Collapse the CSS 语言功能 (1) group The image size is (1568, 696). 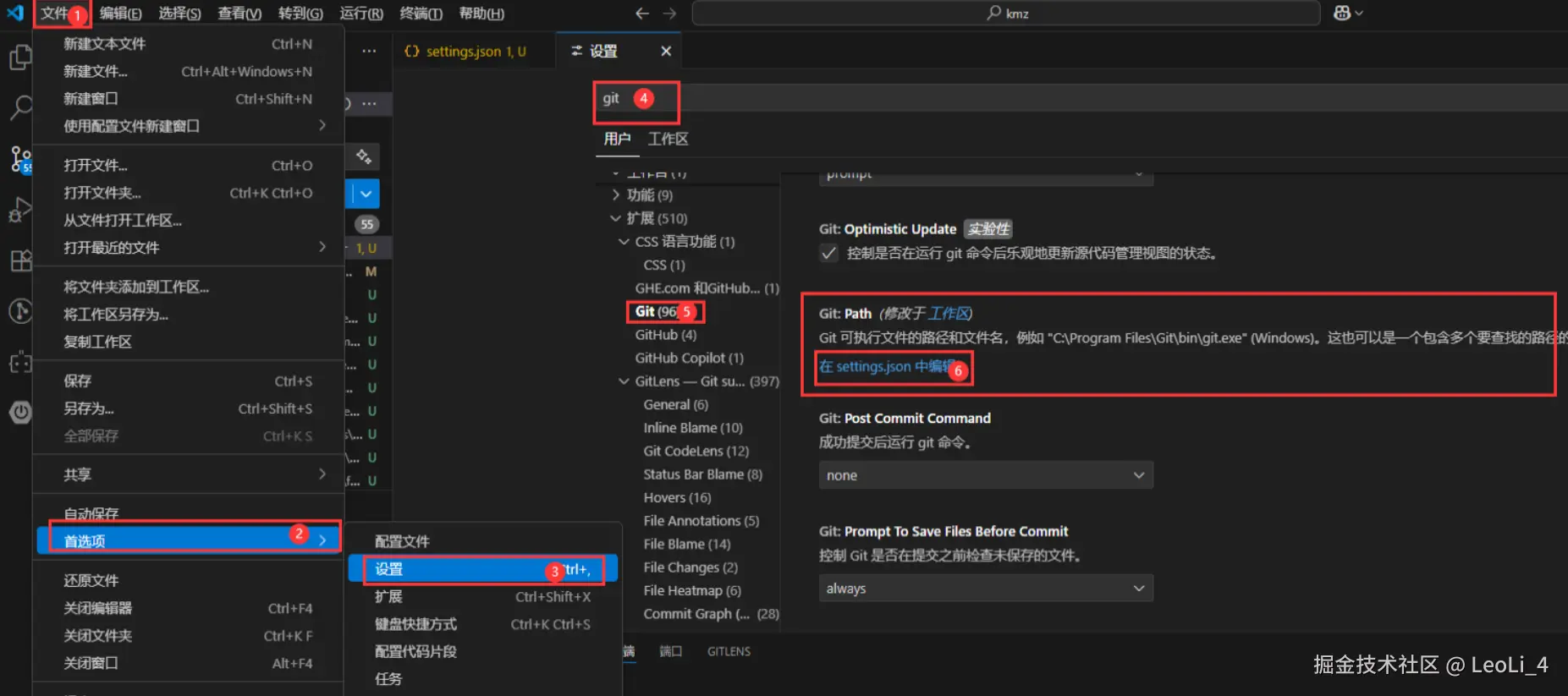coord(624,242)
